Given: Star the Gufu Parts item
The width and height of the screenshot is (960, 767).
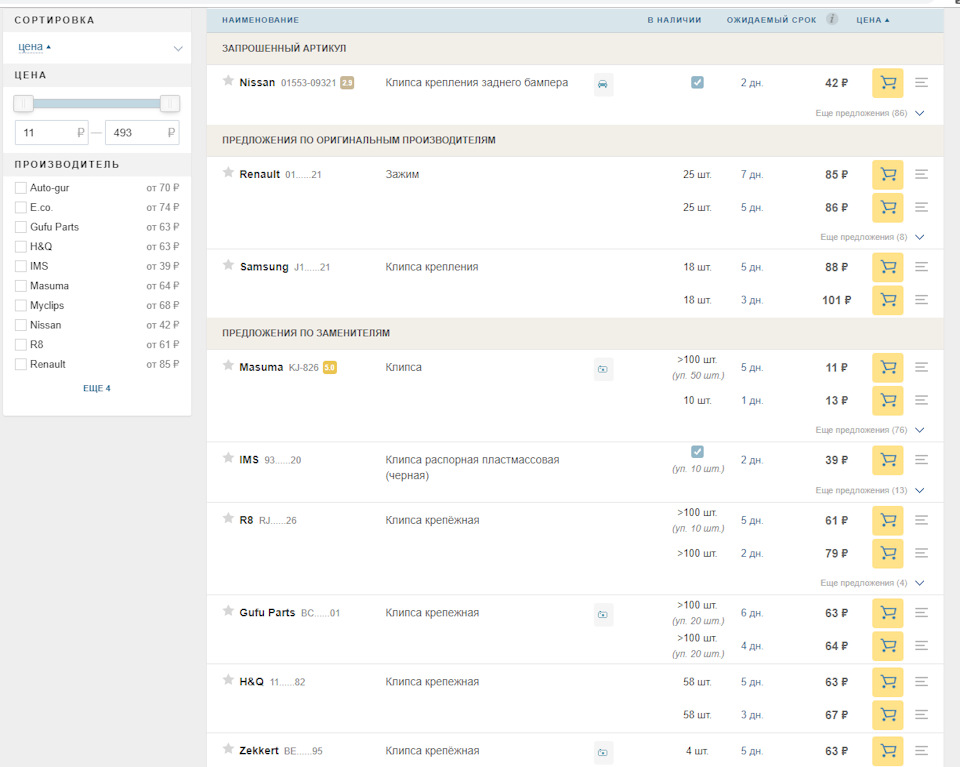Looking at the screenshot, I should coord(228,611).
